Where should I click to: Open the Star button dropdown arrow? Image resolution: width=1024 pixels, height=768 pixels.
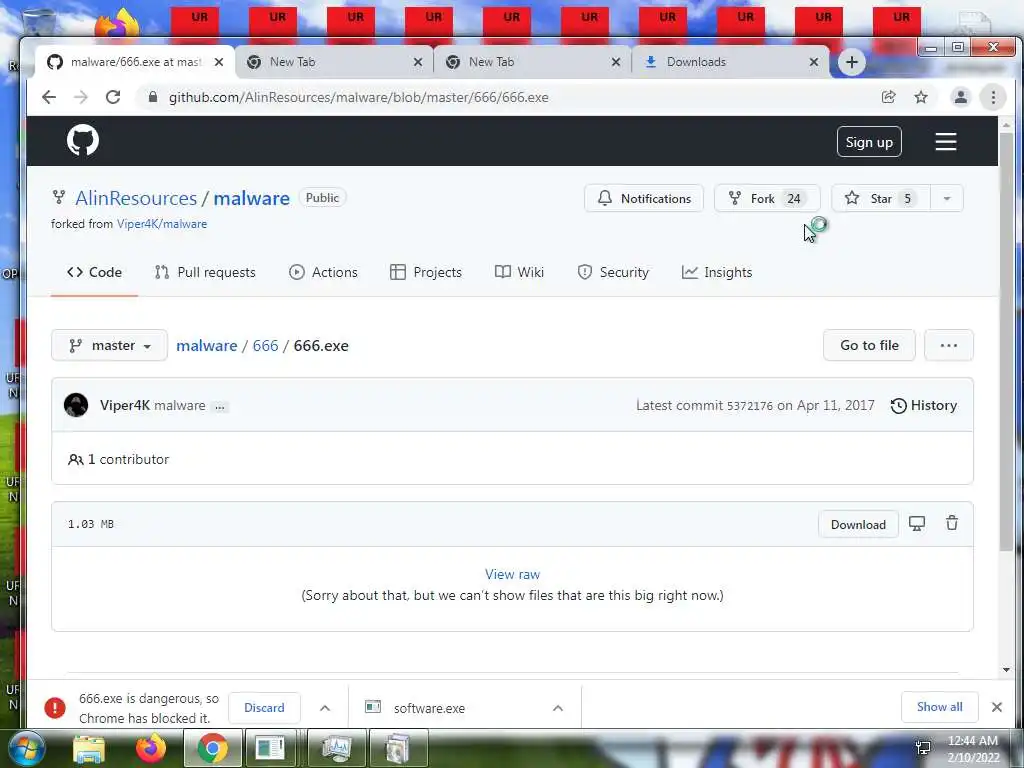[x=946, y=199]
